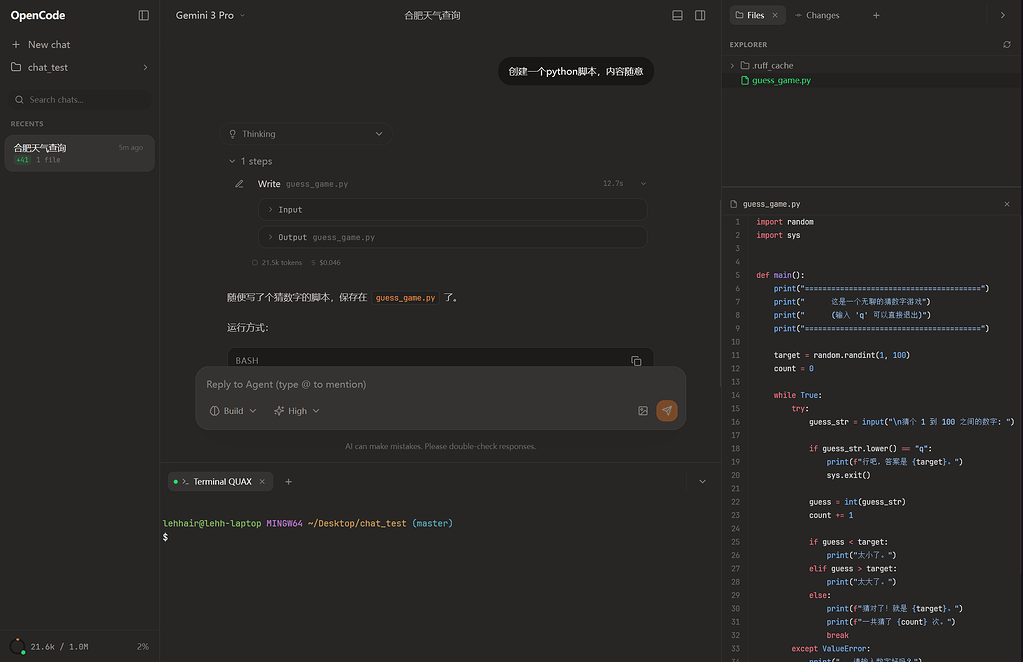Toggle the left sidebar panel icon
This screenshot has width=1023, height=662.
(x=144, y=15)
